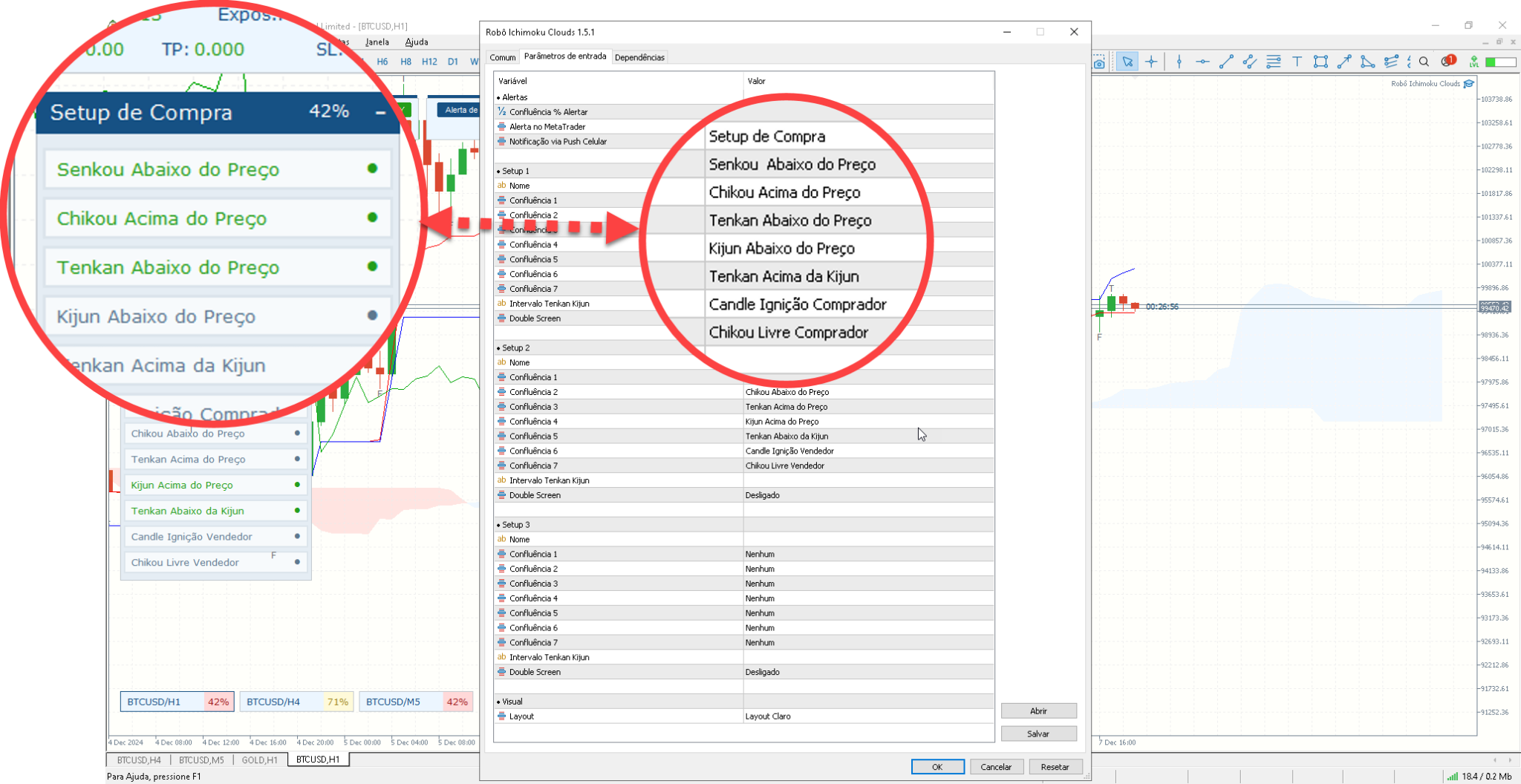Select the equidistant channel tool

point(1250,62)
